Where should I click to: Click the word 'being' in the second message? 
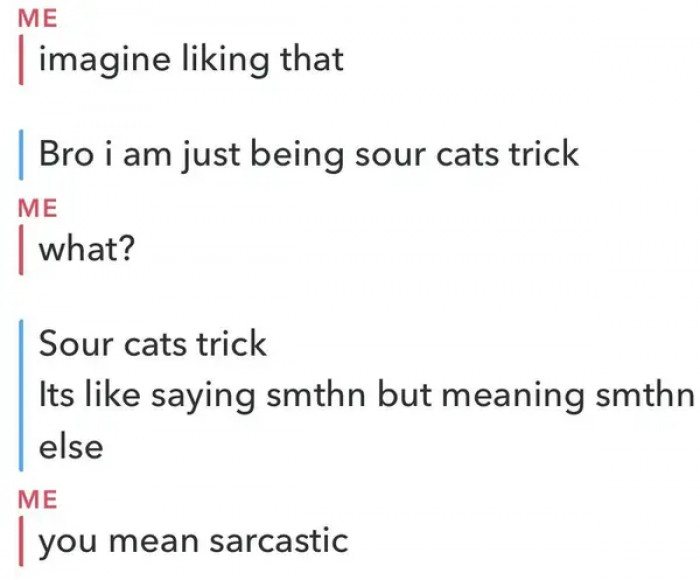(x=297, y=155)
